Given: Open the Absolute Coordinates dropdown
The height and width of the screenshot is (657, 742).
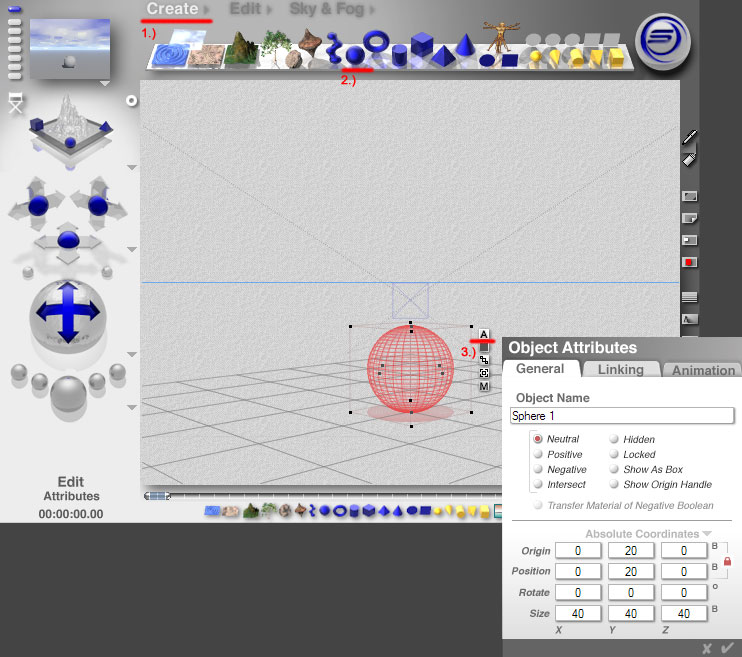Looking at the screenshot, I should click(707, 534).
